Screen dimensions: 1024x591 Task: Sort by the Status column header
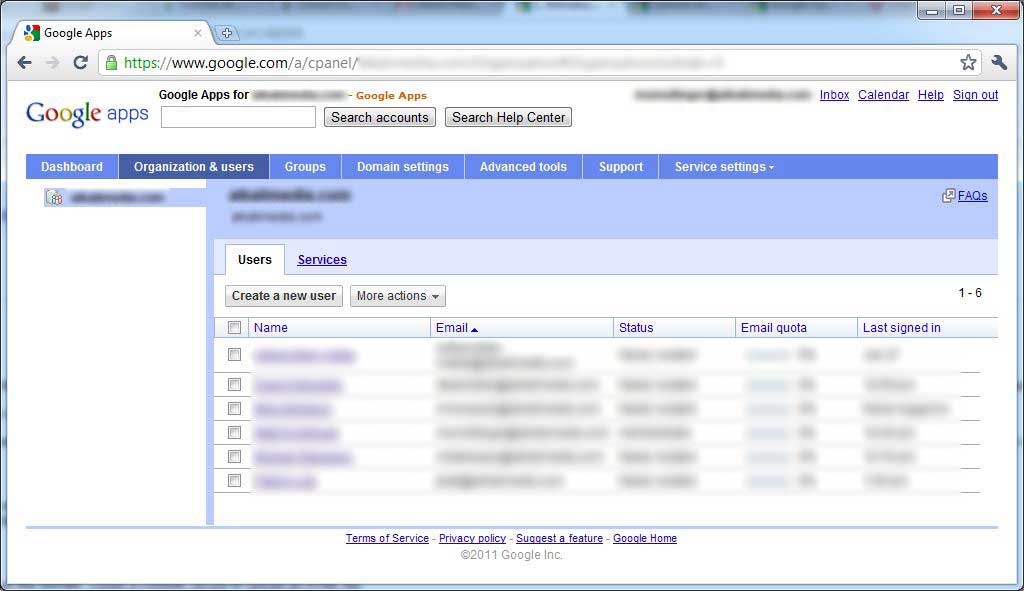(636, 328)
